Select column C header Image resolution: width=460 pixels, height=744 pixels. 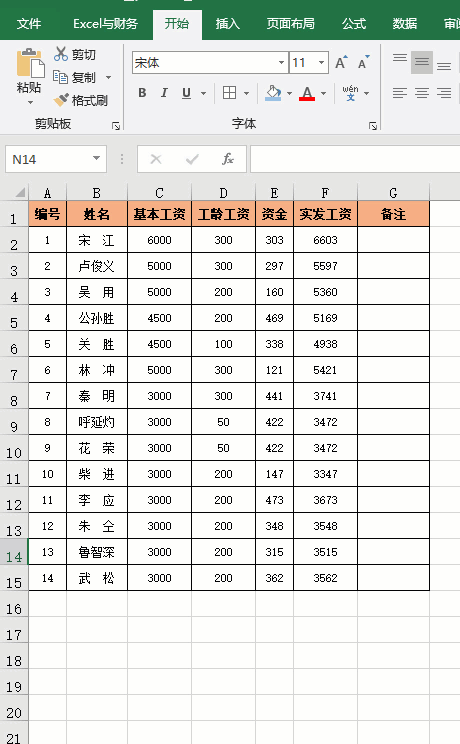click(160, 193)
